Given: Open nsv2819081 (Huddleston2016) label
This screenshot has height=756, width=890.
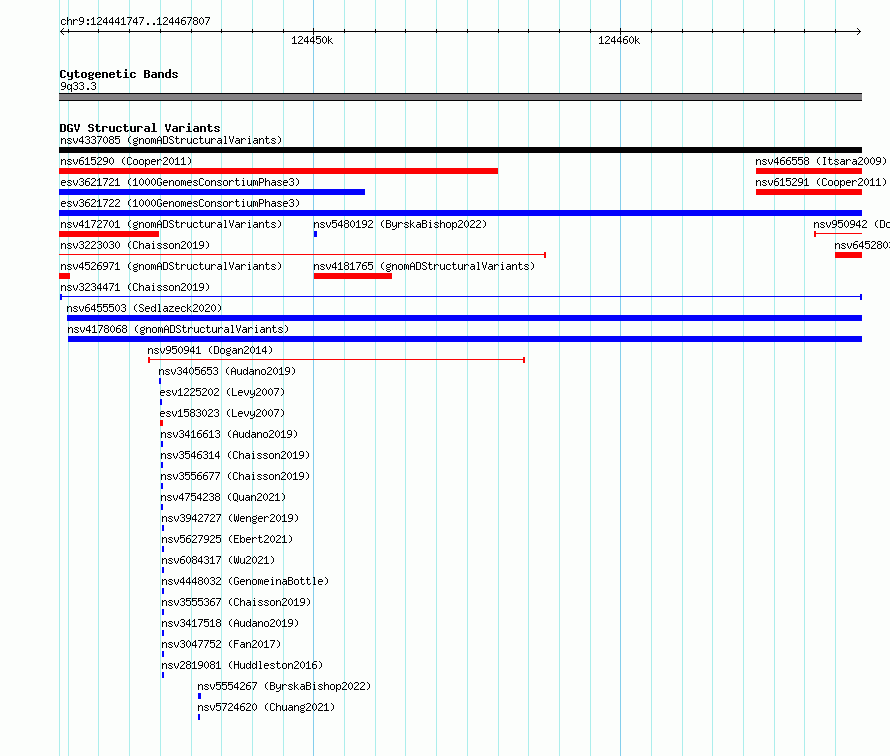Looking at the screenshot, I should (x=242, y=665).
